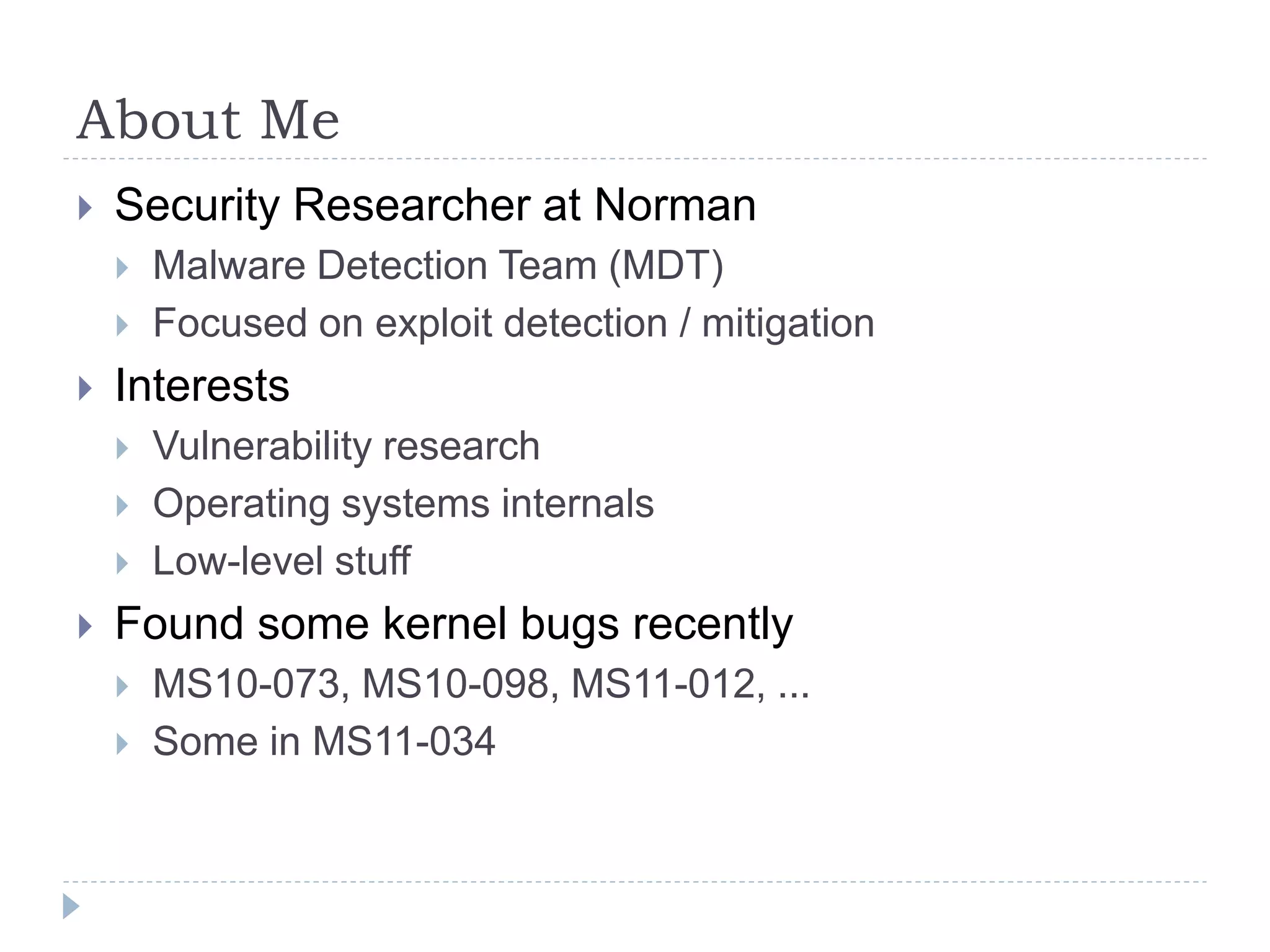This screenshot has width=1270, height=952.
Task: Click the Vulnerability research text
Action: click(x=346, y=446)
